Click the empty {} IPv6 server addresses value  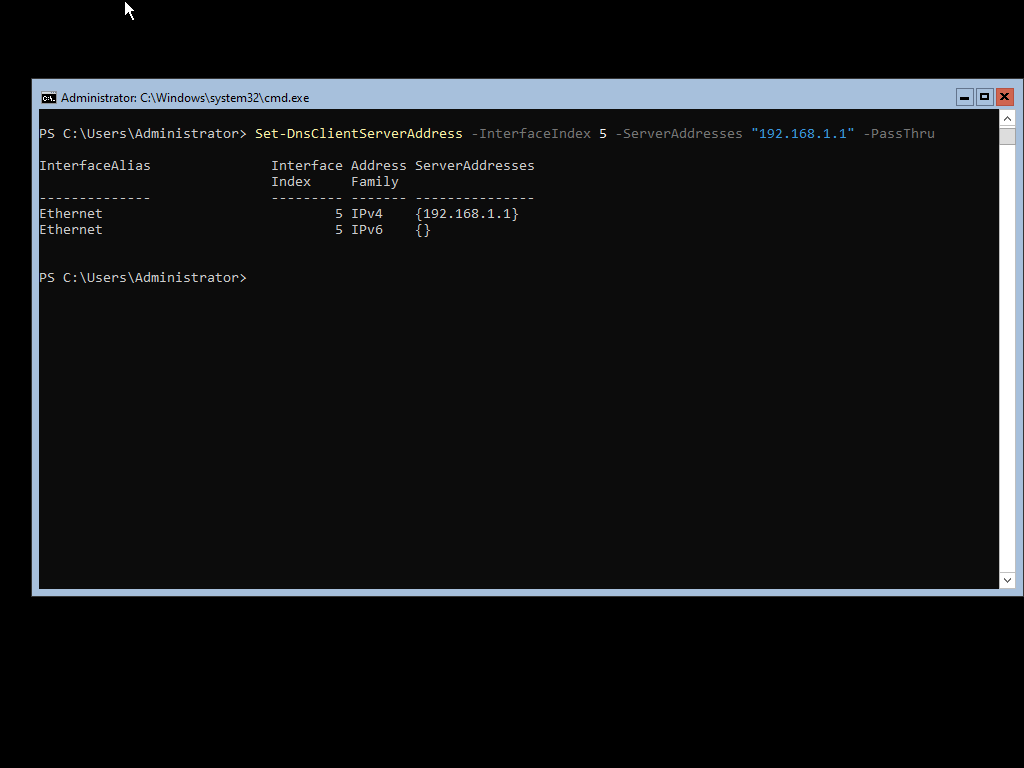point(423,230)
